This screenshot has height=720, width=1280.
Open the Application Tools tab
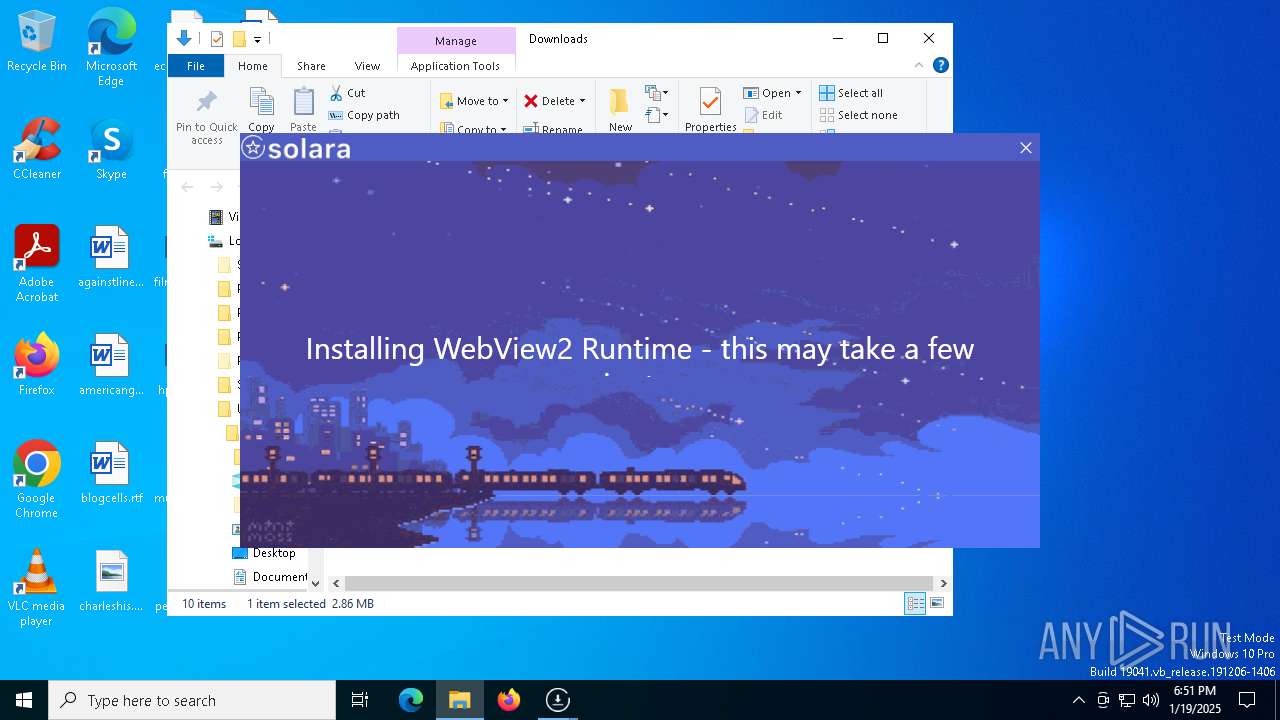click(455, 66)
